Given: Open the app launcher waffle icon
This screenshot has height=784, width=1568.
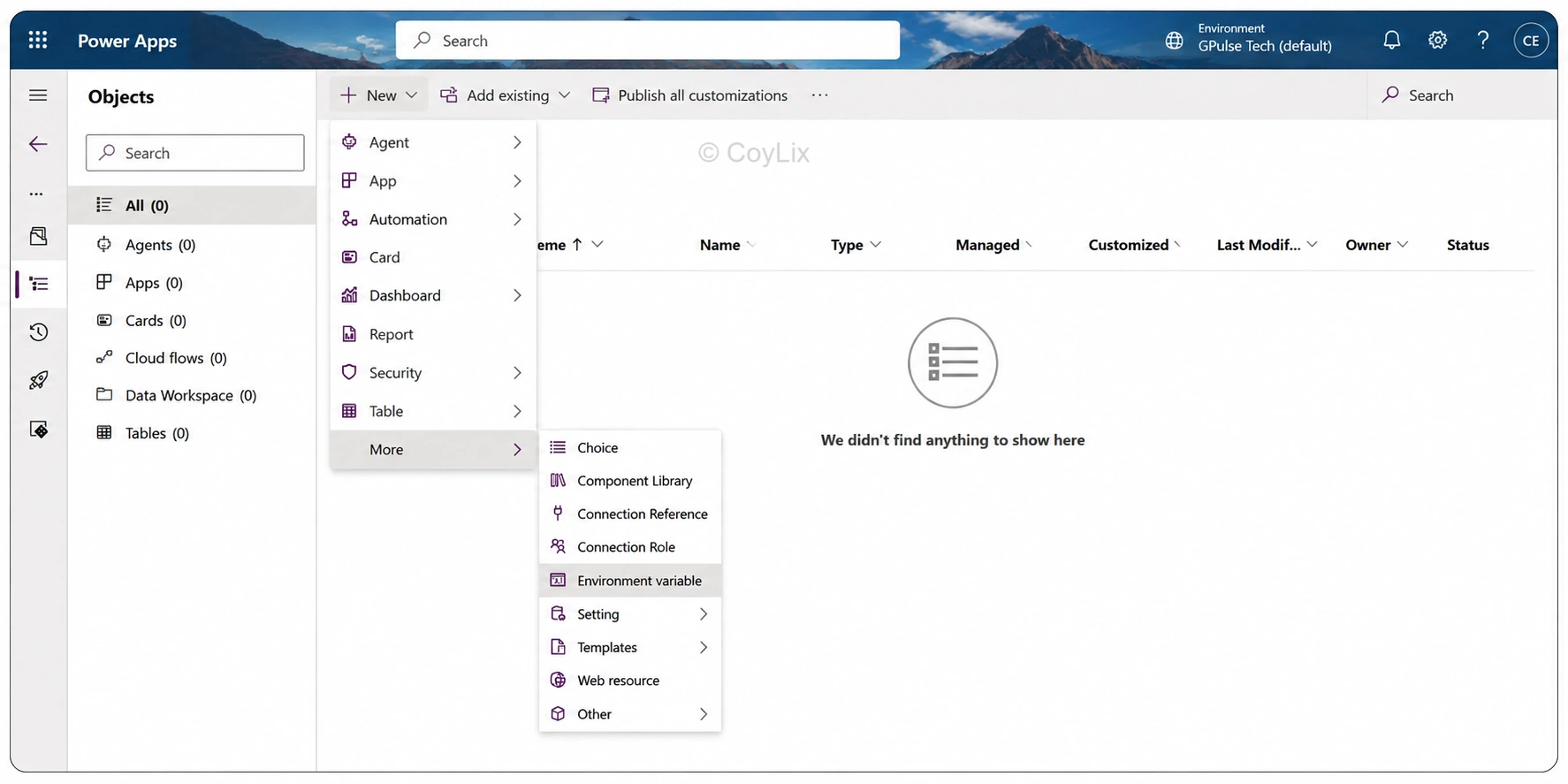Looking at the screenshot, I should click(x=38, y=40).
